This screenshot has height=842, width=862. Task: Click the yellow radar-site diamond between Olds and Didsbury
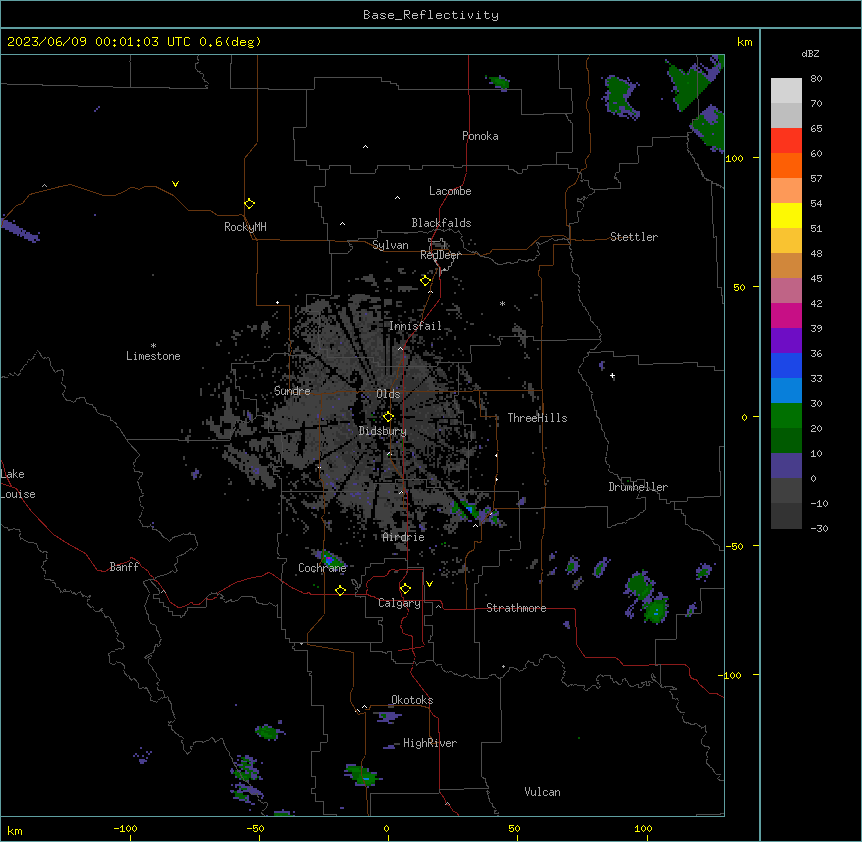pyautogui.click(x=388, y=416)
